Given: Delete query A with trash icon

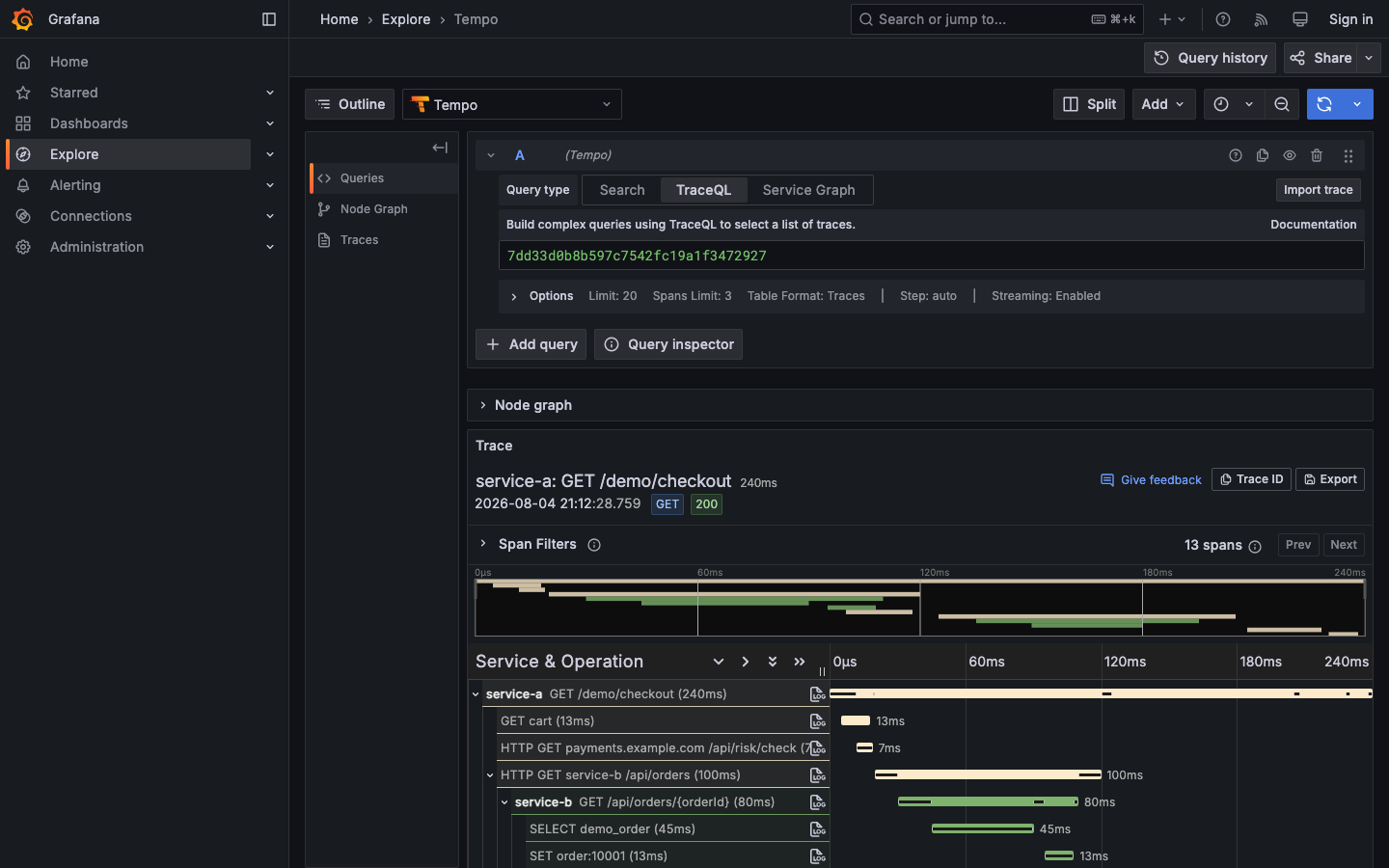Looking at the screenshot, I should (x=1317, y=155).
